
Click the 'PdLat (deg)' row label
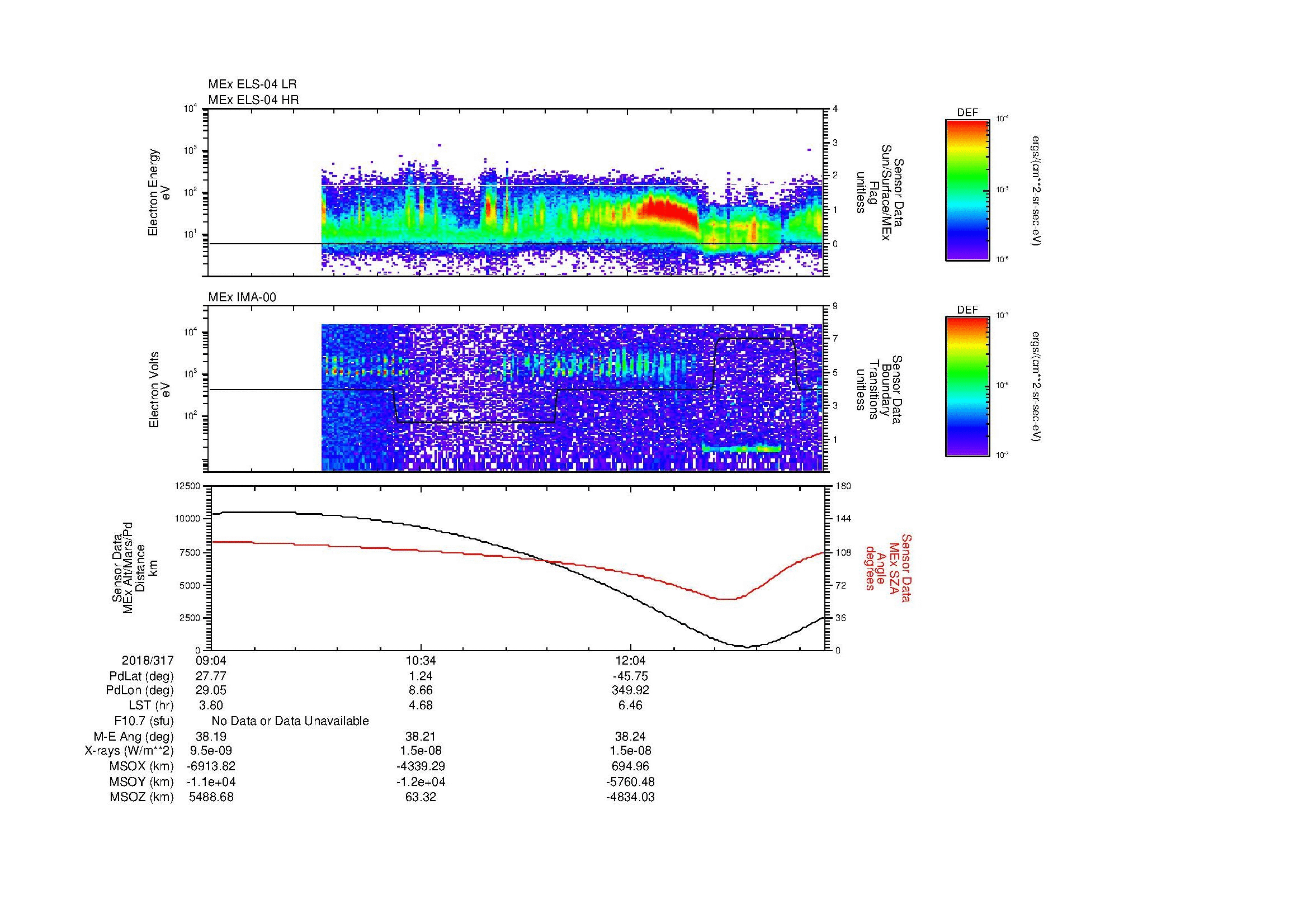click(x=141, y=676)
